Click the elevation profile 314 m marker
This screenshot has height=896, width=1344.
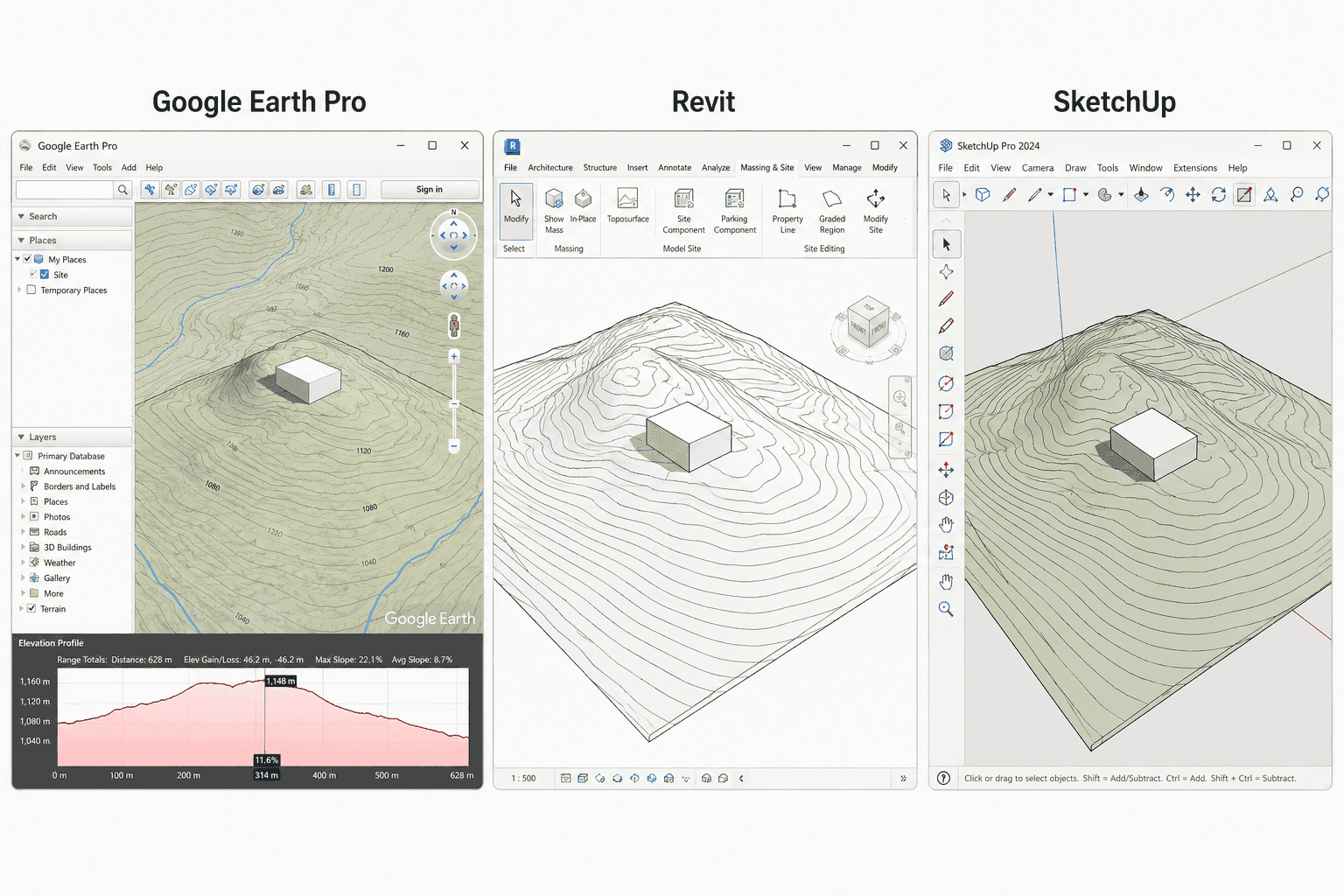(x=267, y=775)
